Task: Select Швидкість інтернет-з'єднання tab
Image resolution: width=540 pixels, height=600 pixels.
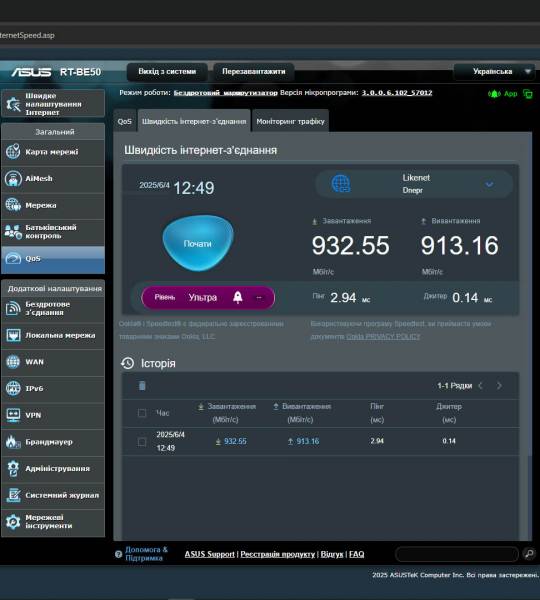Action: (x=194, y=121)
